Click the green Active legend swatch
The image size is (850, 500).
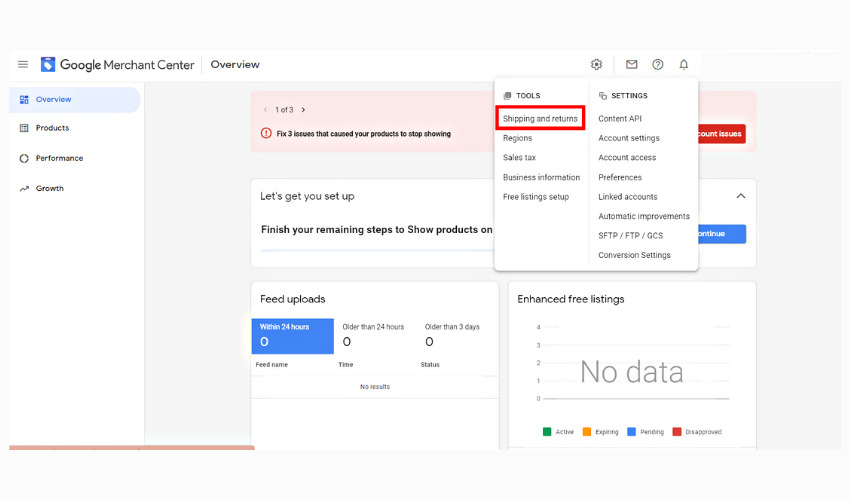[547, 432]
